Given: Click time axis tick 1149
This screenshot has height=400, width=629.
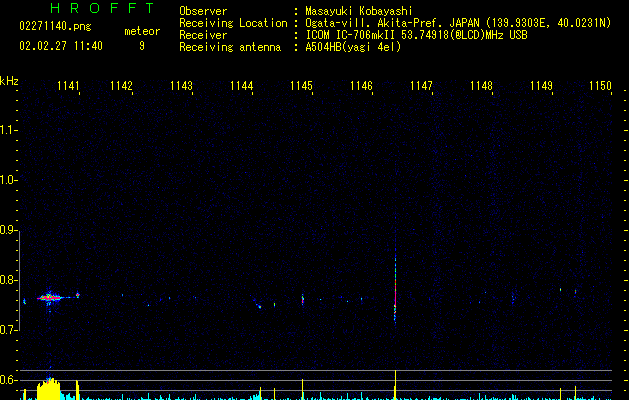Looking at the screenshot, I should (541, 86).
